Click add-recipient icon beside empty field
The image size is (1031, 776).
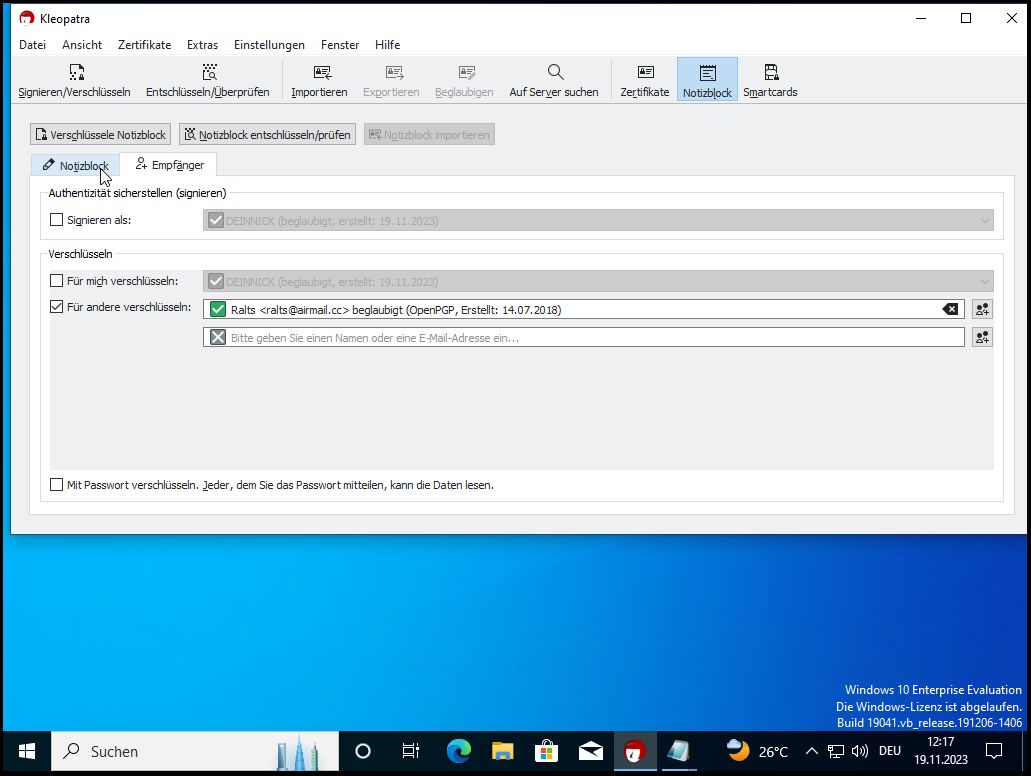pos(982,338)
